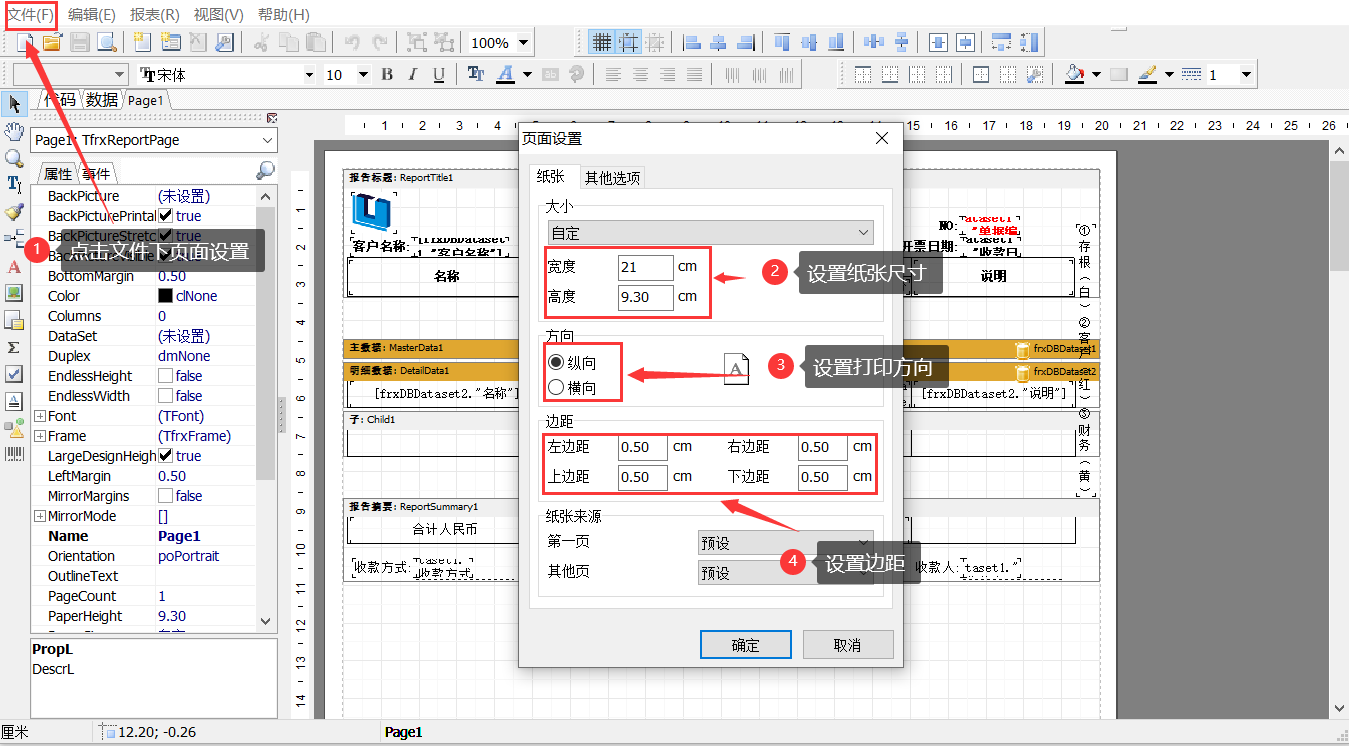This screenshot has width=1349, height=746.
Task: Click the Align tops icon
Action: (x=783, y=42)
